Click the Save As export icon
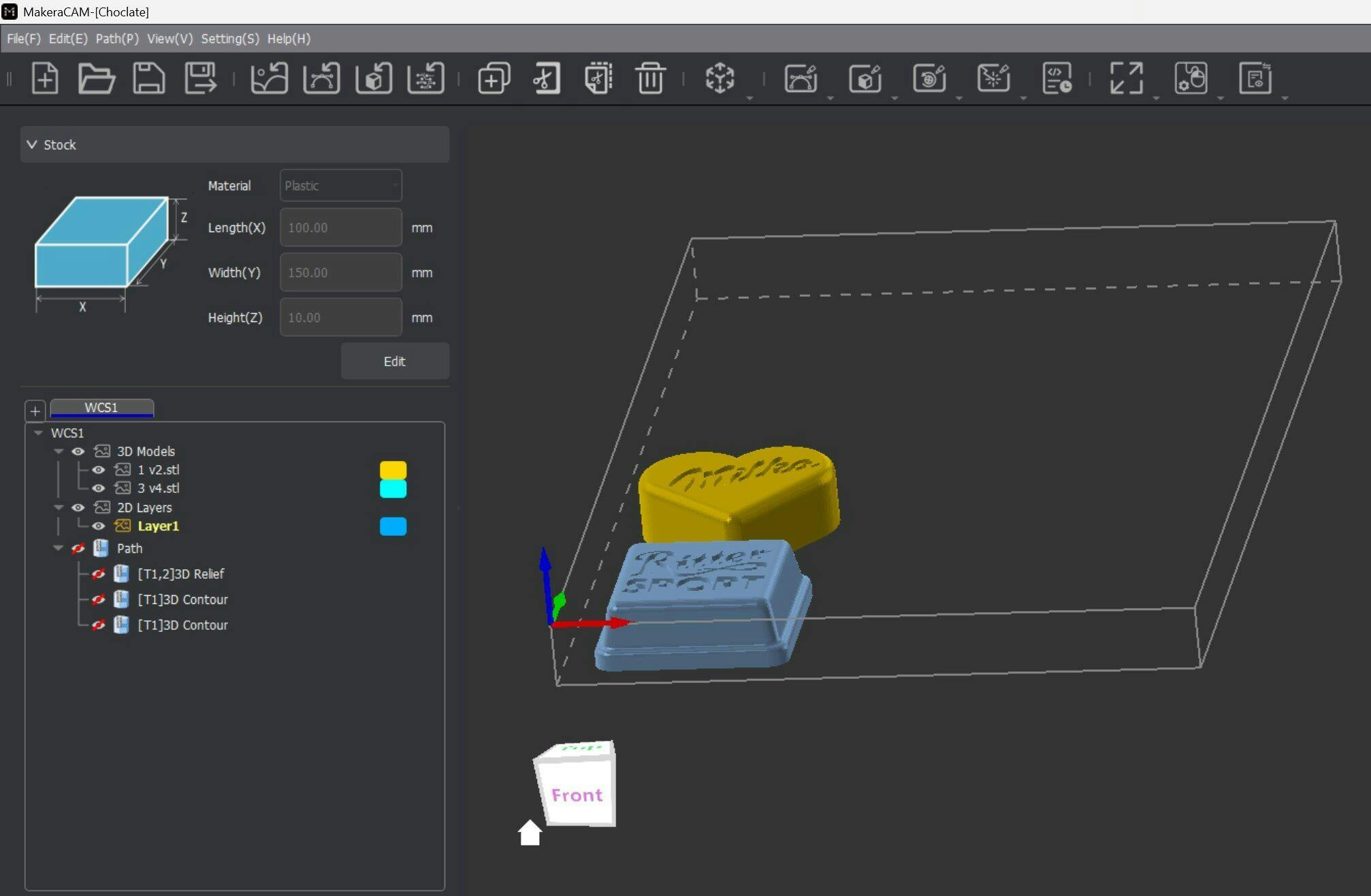 (201, 78)
